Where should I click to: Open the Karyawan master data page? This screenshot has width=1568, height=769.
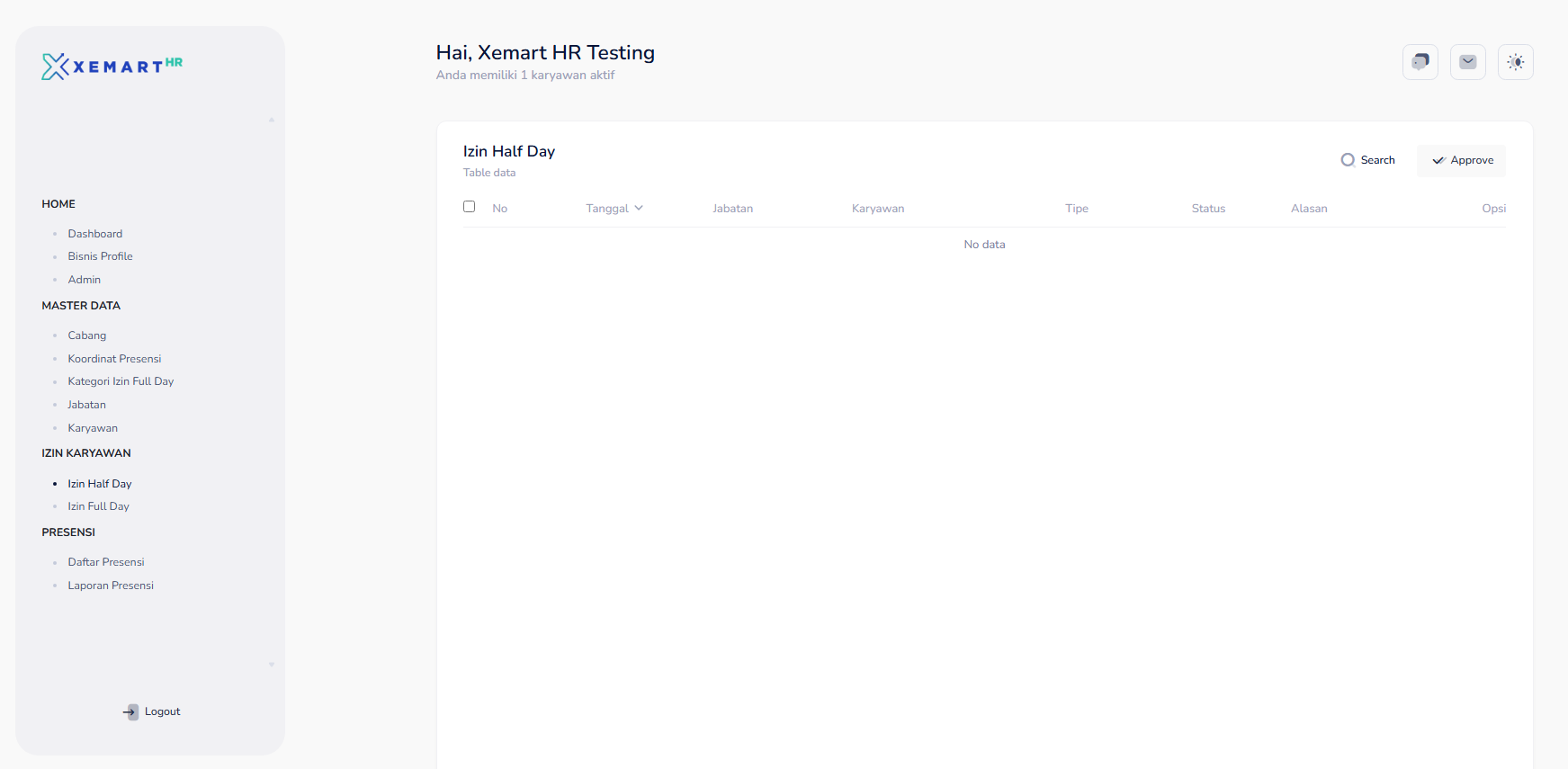coord(93,428)
